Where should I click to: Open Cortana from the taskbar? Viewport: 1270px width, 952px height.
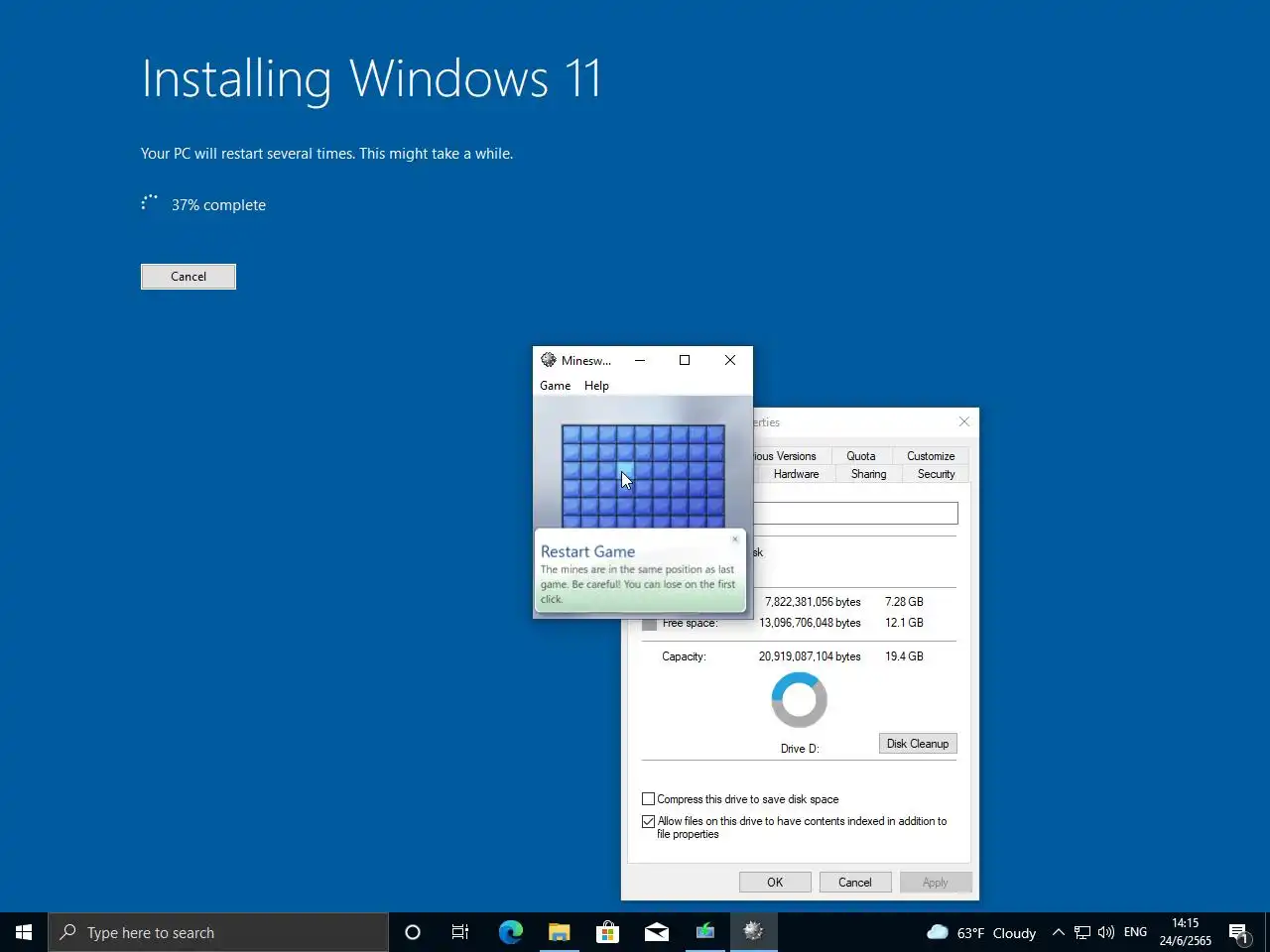[x=413, y=932]
